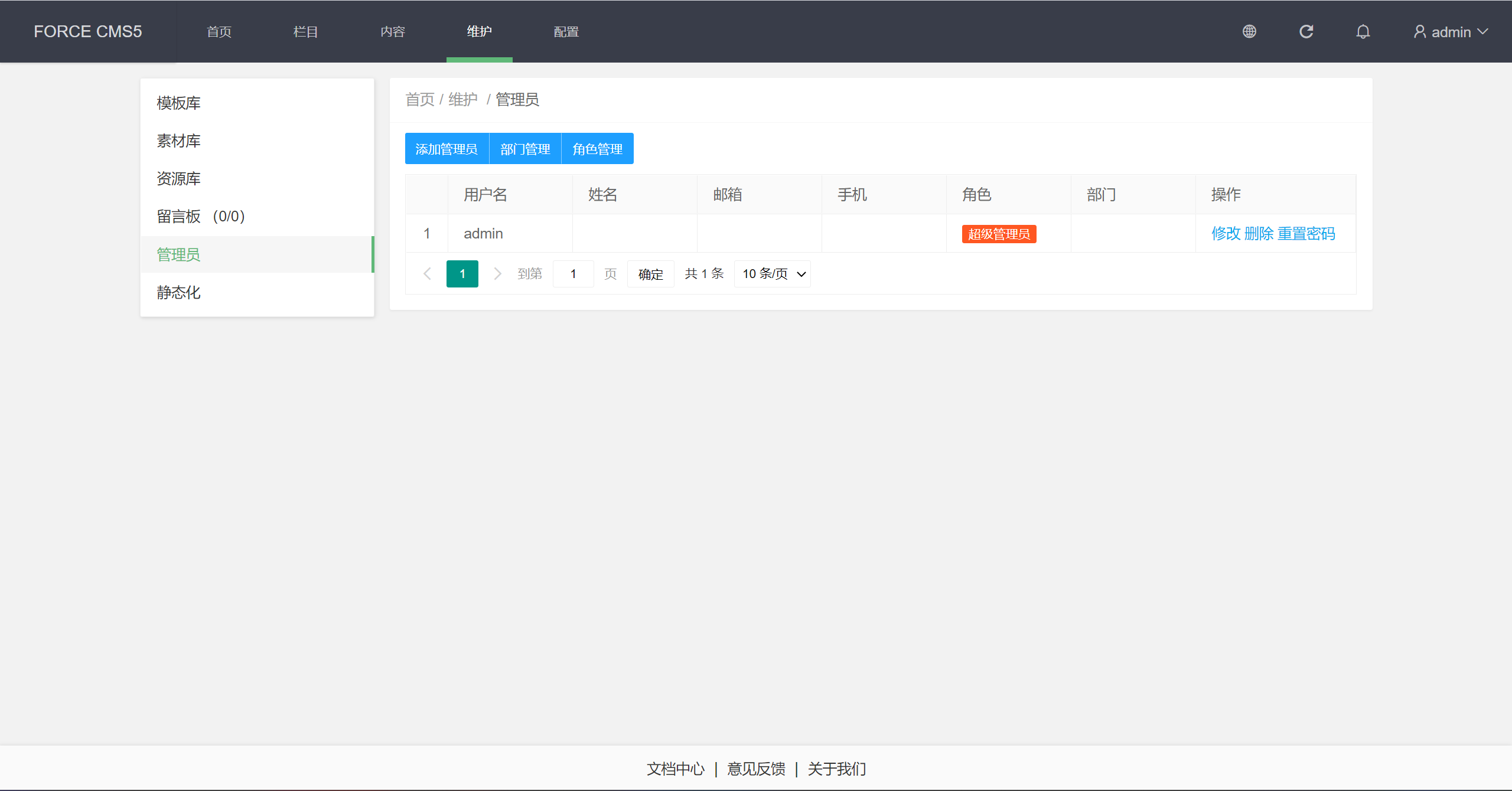Click the 角色管理 button

point(597,149)
